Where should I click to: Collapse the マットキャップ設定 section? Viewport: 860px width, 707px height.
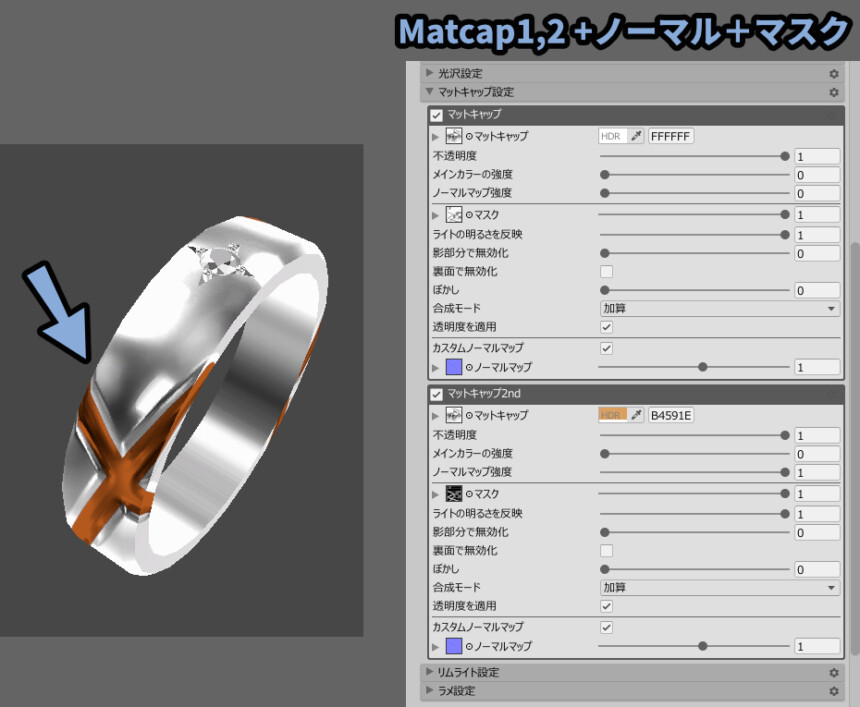click(x=430, y=92)
